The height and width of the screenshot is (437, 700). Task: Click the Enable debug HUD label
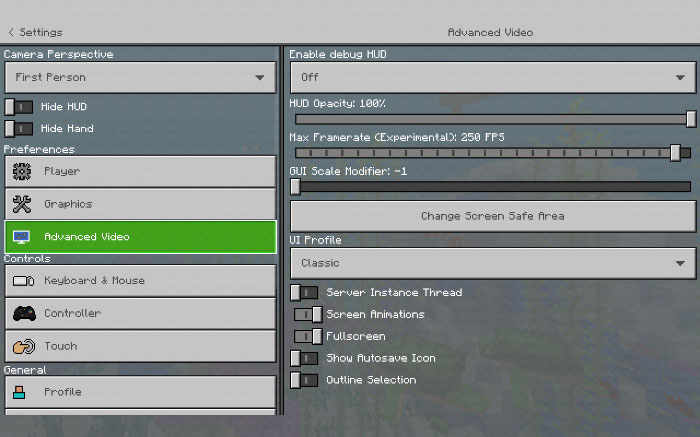coord(338,54)
